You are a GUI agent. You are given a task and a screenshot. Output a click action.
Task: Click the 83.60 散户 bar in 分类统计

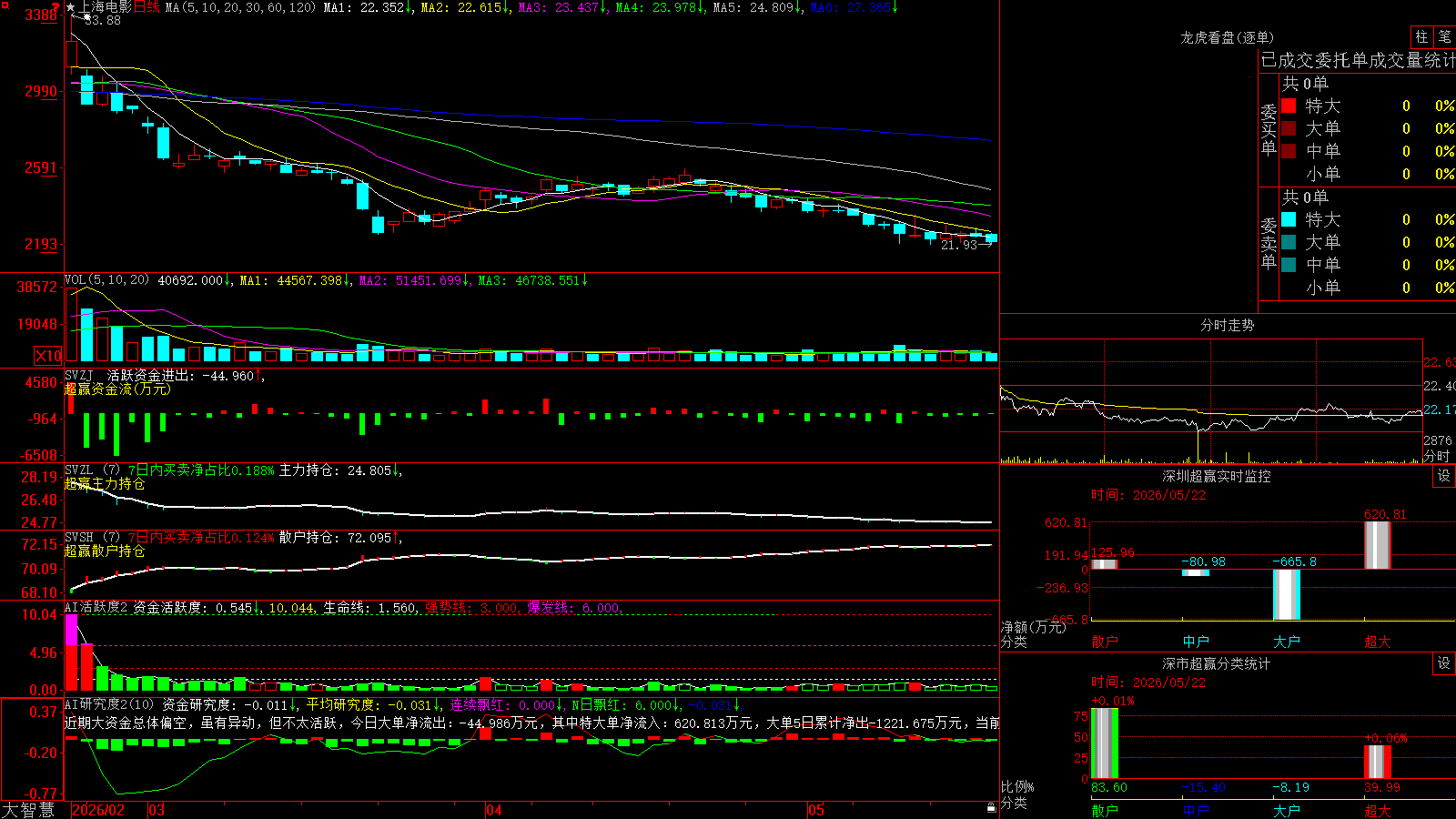pyautogui.click(x=1105, y=743)
